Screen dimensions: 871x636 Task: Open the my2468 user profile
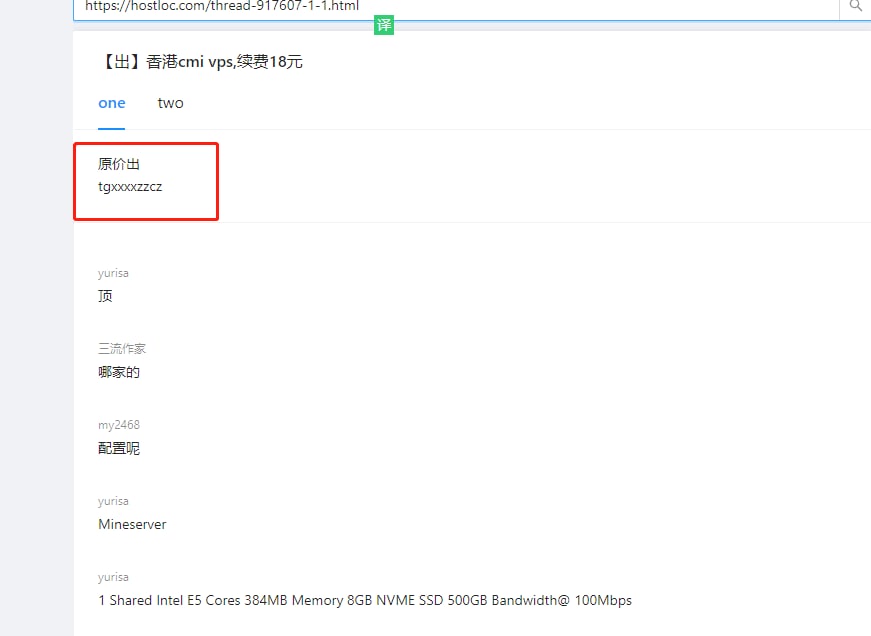pyautogui.click(x=119, y=425)
